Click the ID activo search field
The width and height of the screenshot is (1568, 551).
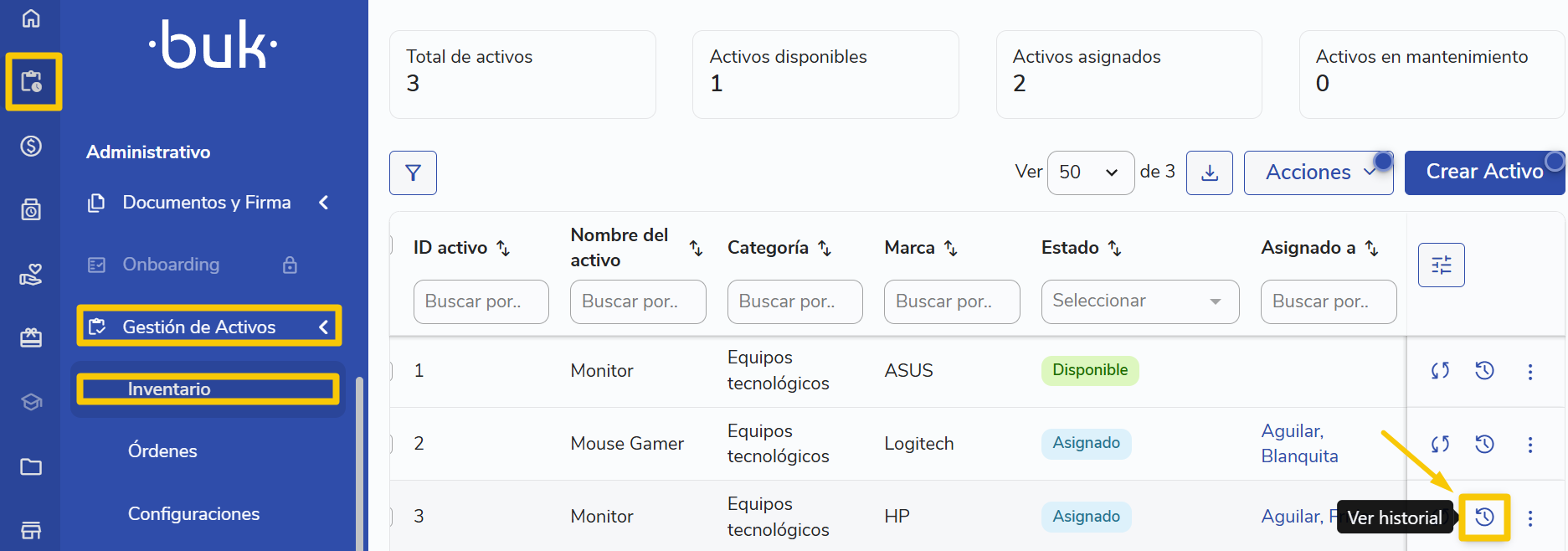pyautogui.click(x=481, y=301)
